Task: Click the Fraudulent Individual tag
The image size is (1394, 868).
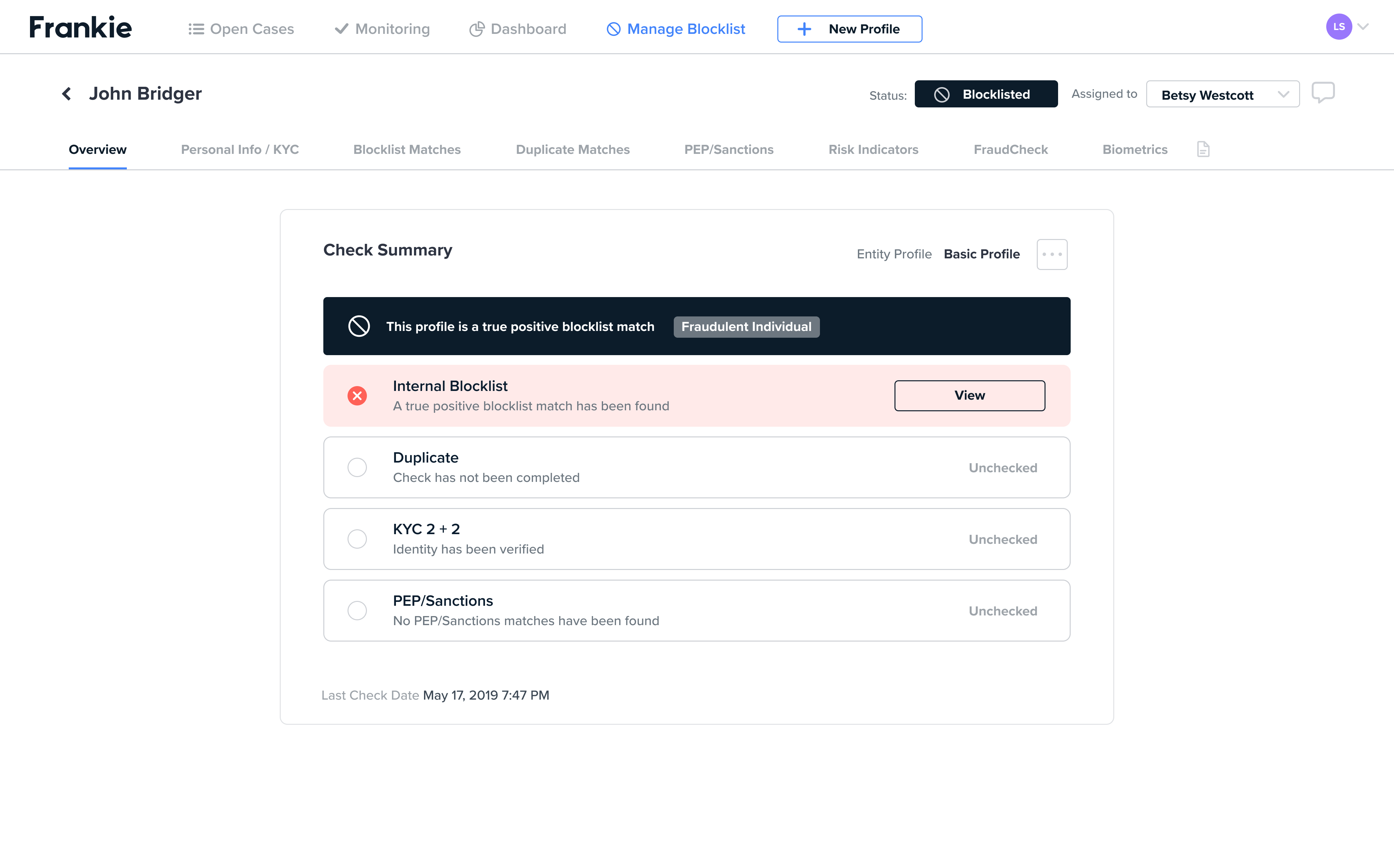Action: [746, 327]
